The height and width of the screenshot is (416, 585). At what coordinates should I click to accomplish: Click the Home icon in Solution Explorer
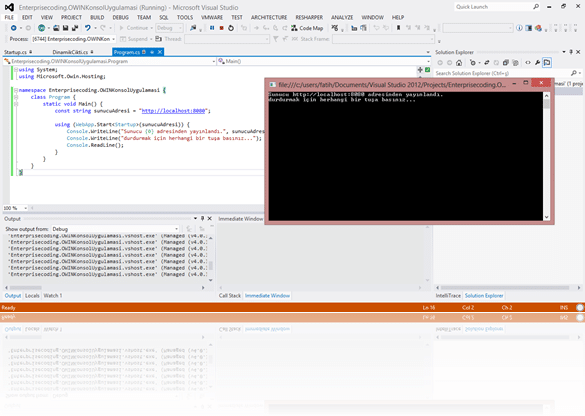[459, 63]
